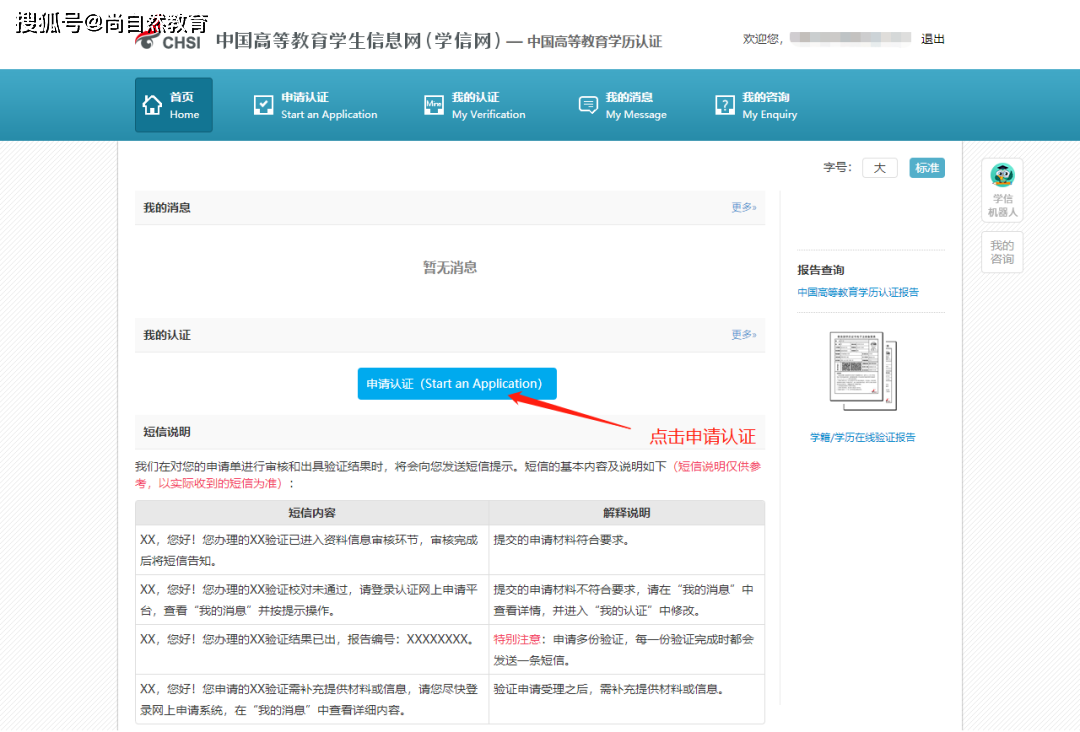Expand 更多 next to 我的认证
Viewport: 1080px width, 732px height.
tap(742, 334)
